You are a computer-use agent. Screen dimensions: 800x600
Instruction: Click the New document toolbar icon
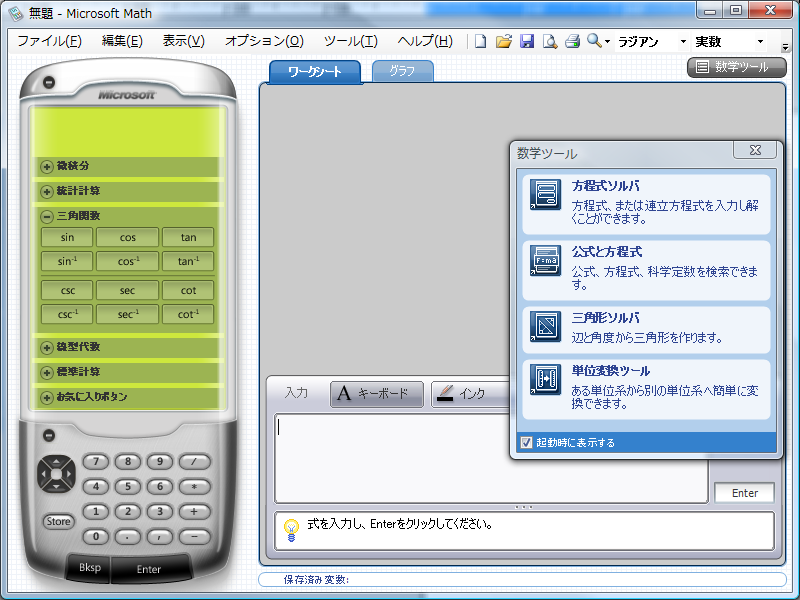pyautogui.click(x=480, y=41)
